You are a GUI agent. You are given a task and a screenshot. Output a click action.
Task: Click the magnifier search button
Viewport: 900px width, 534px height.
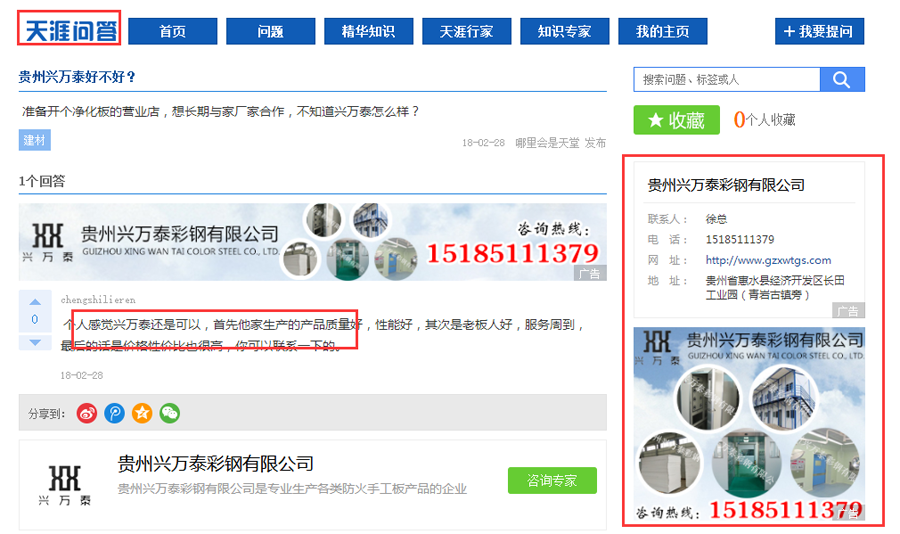(842, 79)
